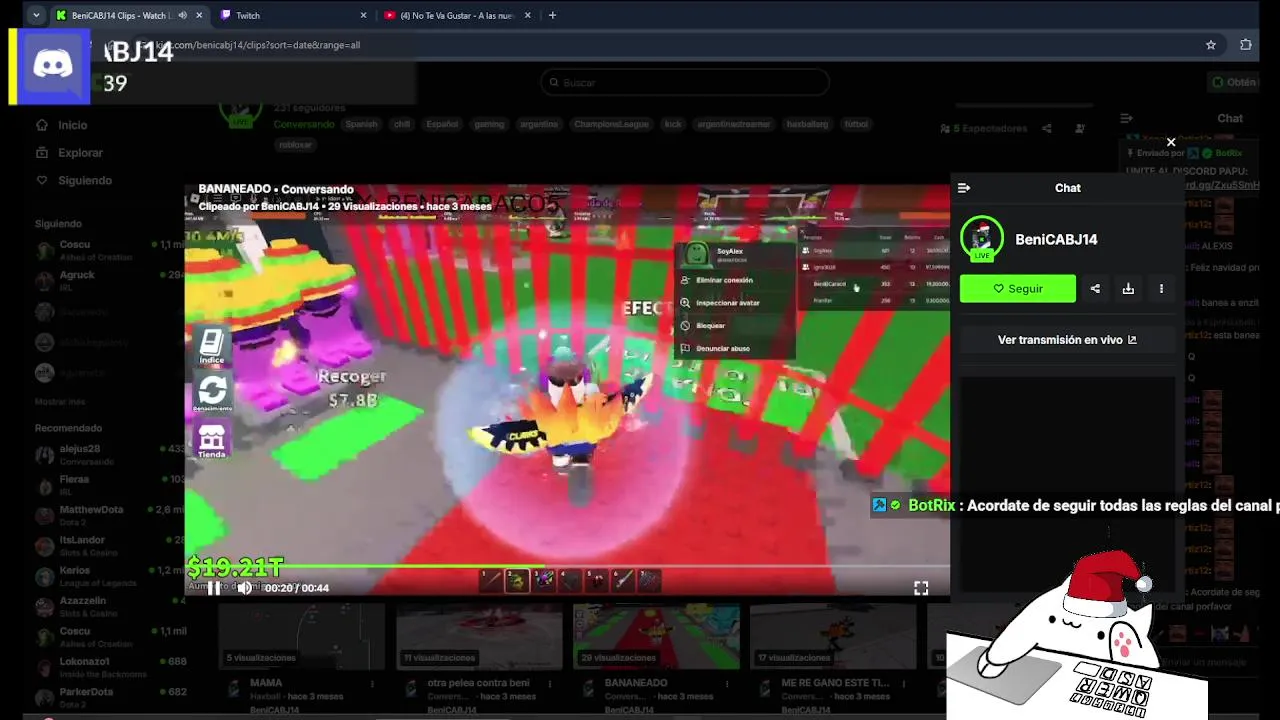1280x720 pixels.
Task: Open the followed channel Coscu
Action: [110, 250]
